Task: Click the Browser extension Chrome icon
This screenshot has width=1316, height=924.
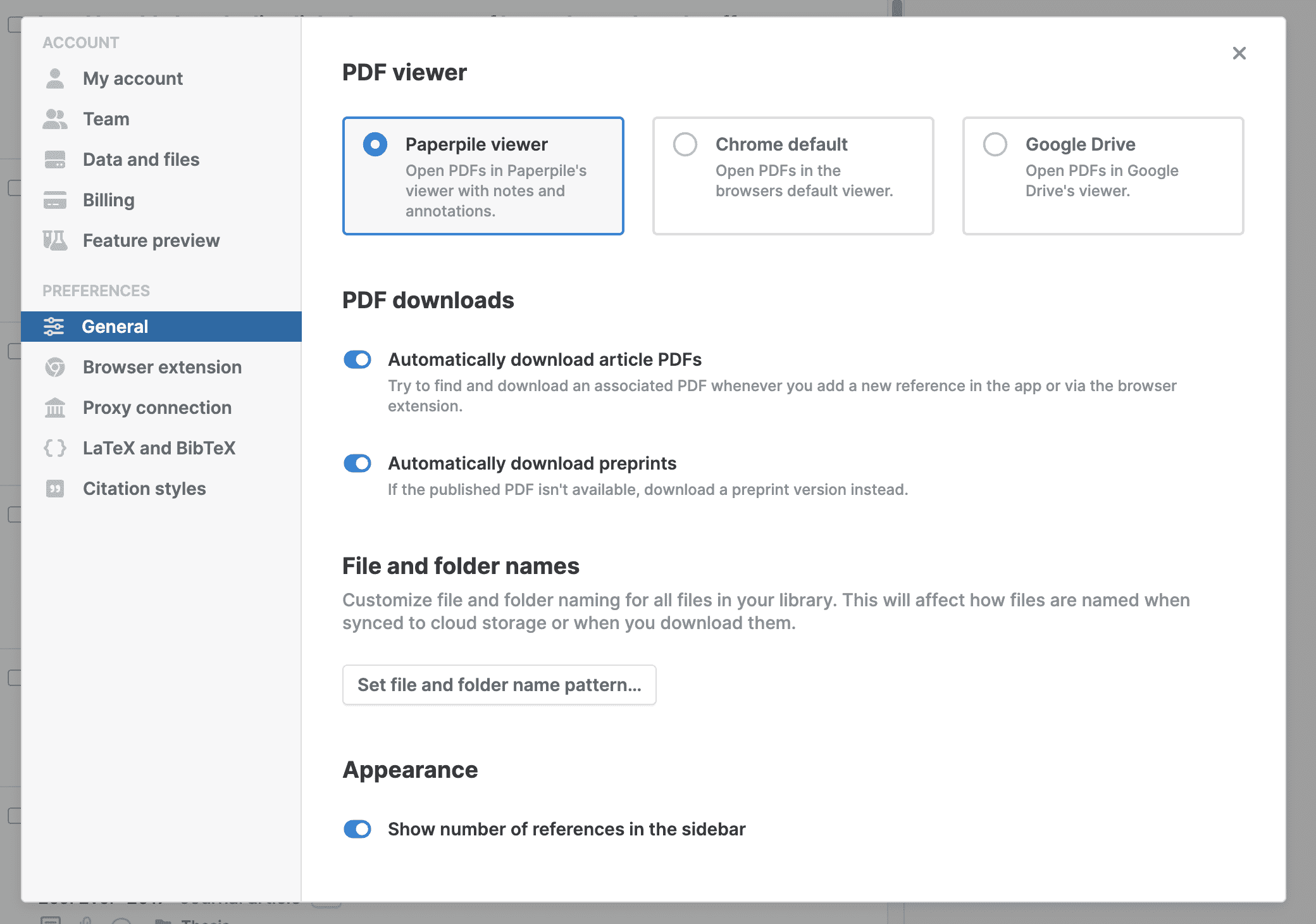Action: [x=55, y=367]
